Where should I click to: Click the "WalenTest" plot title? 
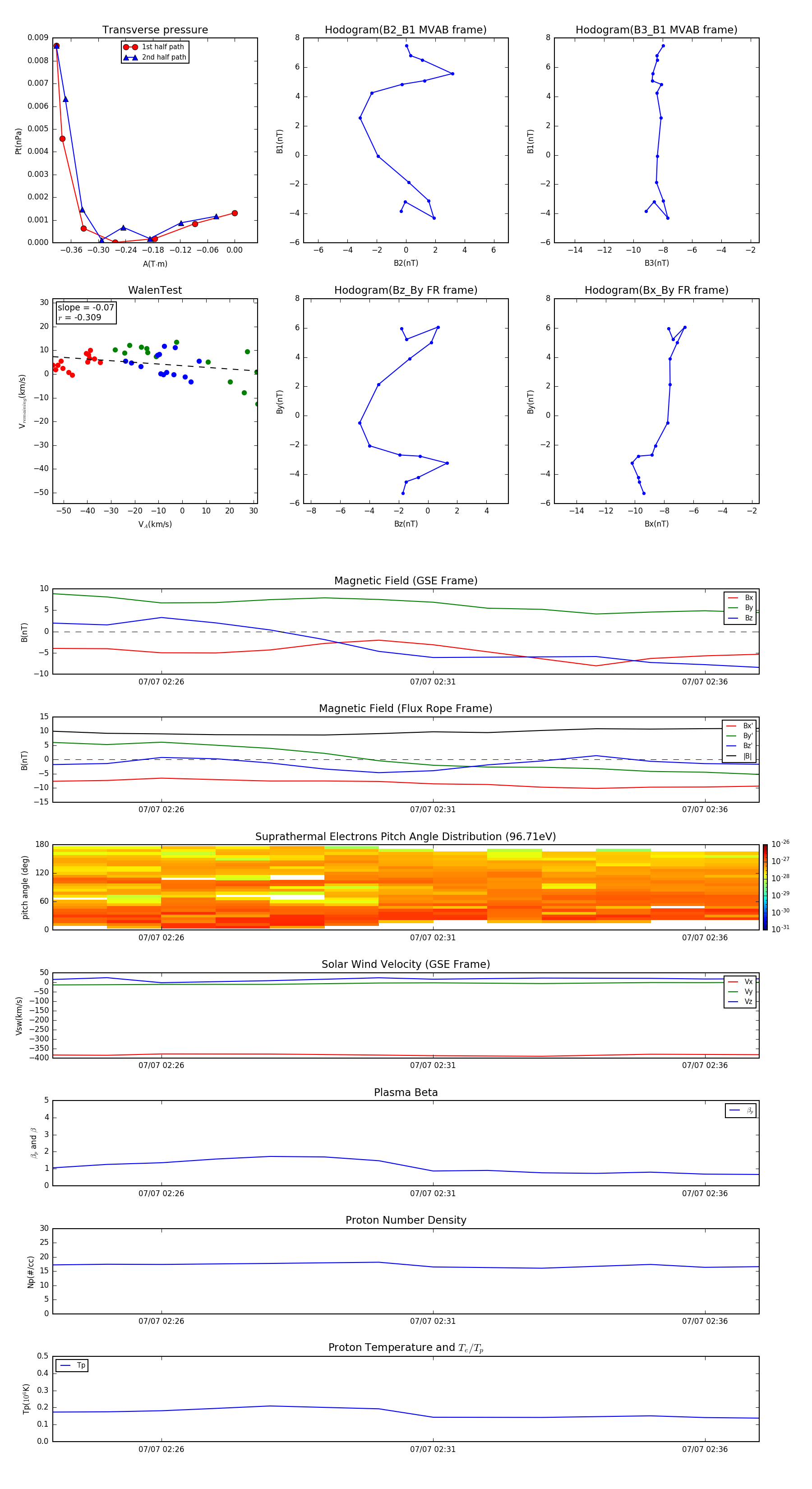point(155,290)
